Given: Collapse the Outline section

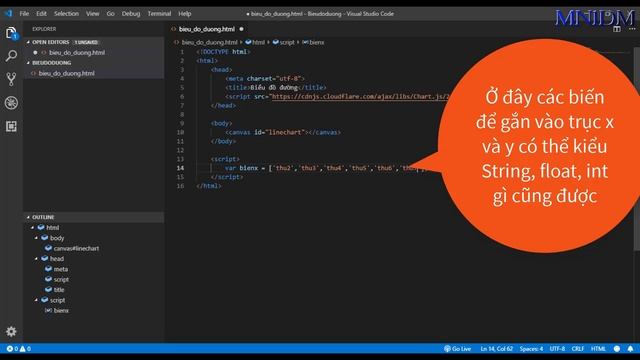Looking at the screenshot, I should tap(28, 217).
